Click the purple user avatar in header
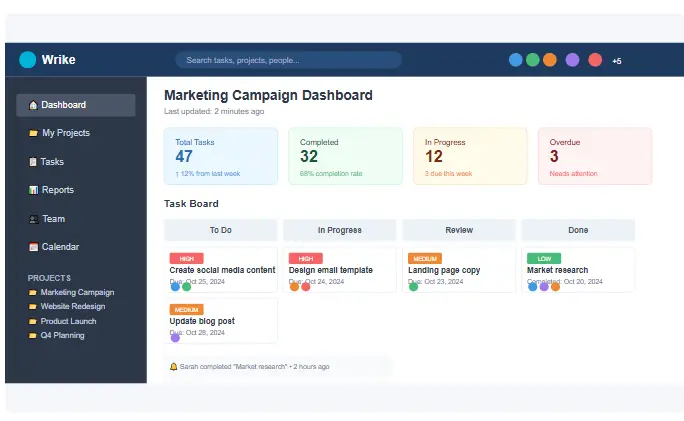The height and width of the screenshot is (421, 684). point(572,60)
